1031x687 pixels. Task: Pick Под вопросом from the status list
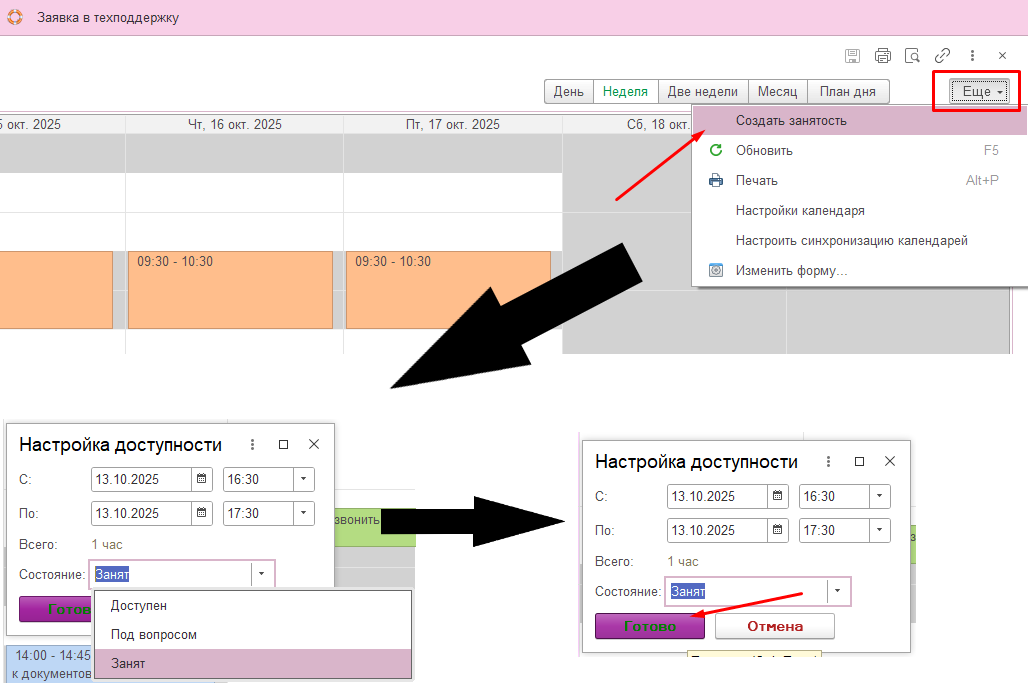coord(153,635)
